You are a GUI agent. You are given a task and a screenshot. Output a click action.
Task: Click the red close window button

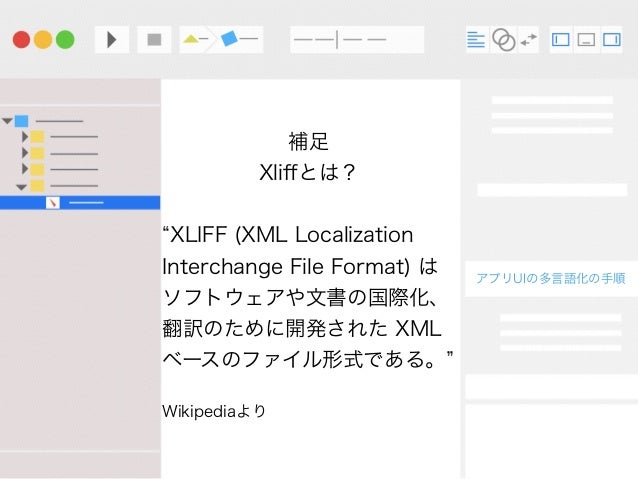coord(21,39)
